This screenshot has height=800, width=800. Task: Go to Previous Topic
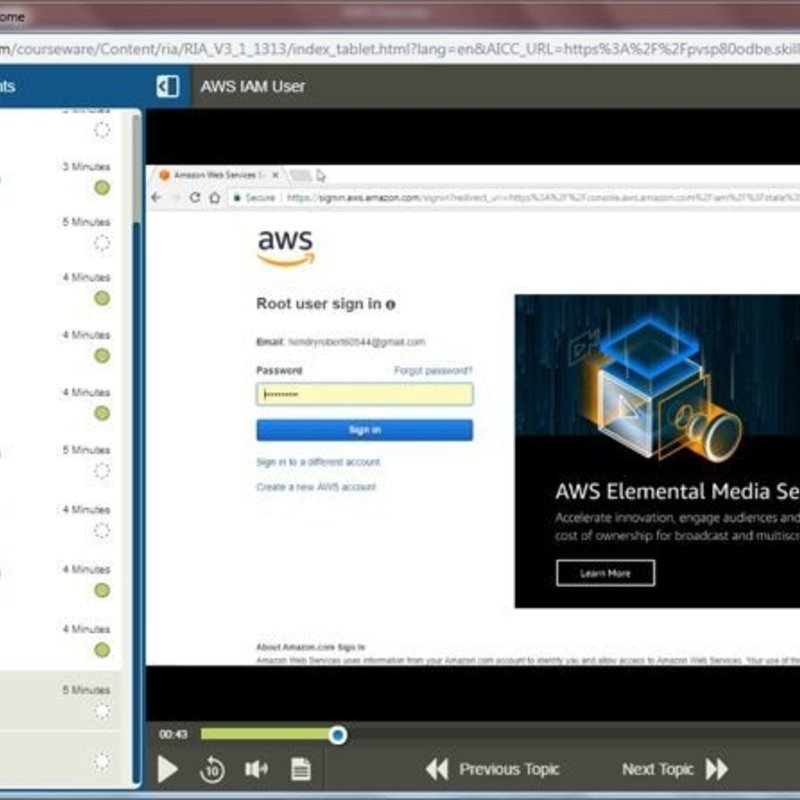pos(492,769)
